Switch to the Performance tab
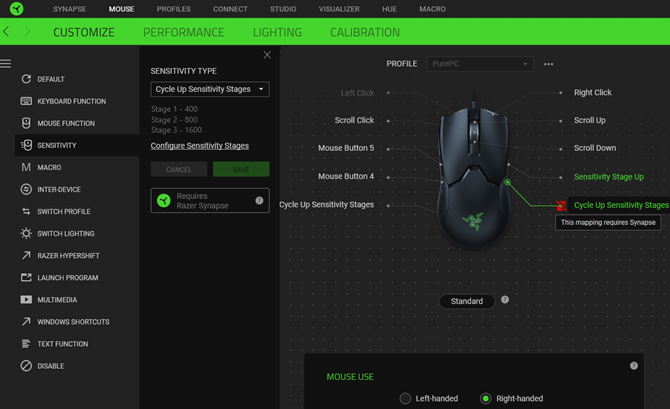 click(x=184, y=32)
